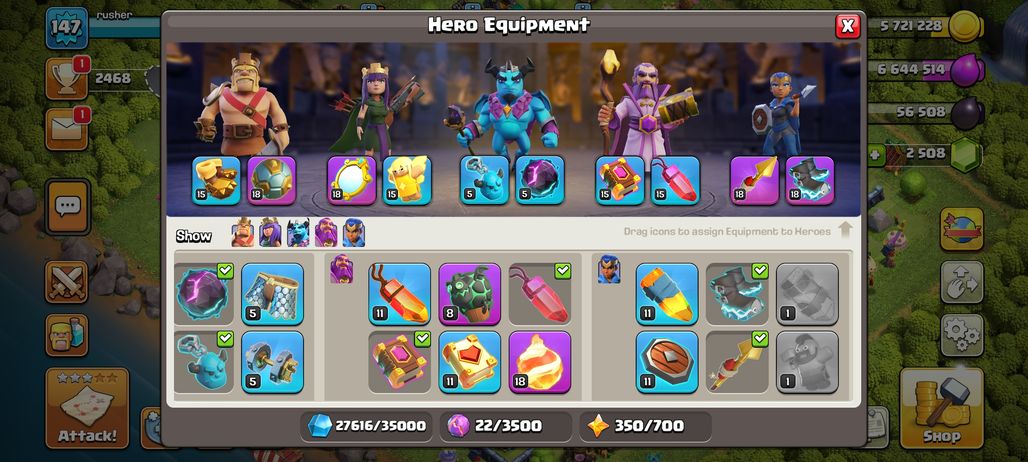Select the level 8 green Lavaloon Puppet equipment
1028x462 pixels.
(x=469, y=294)
